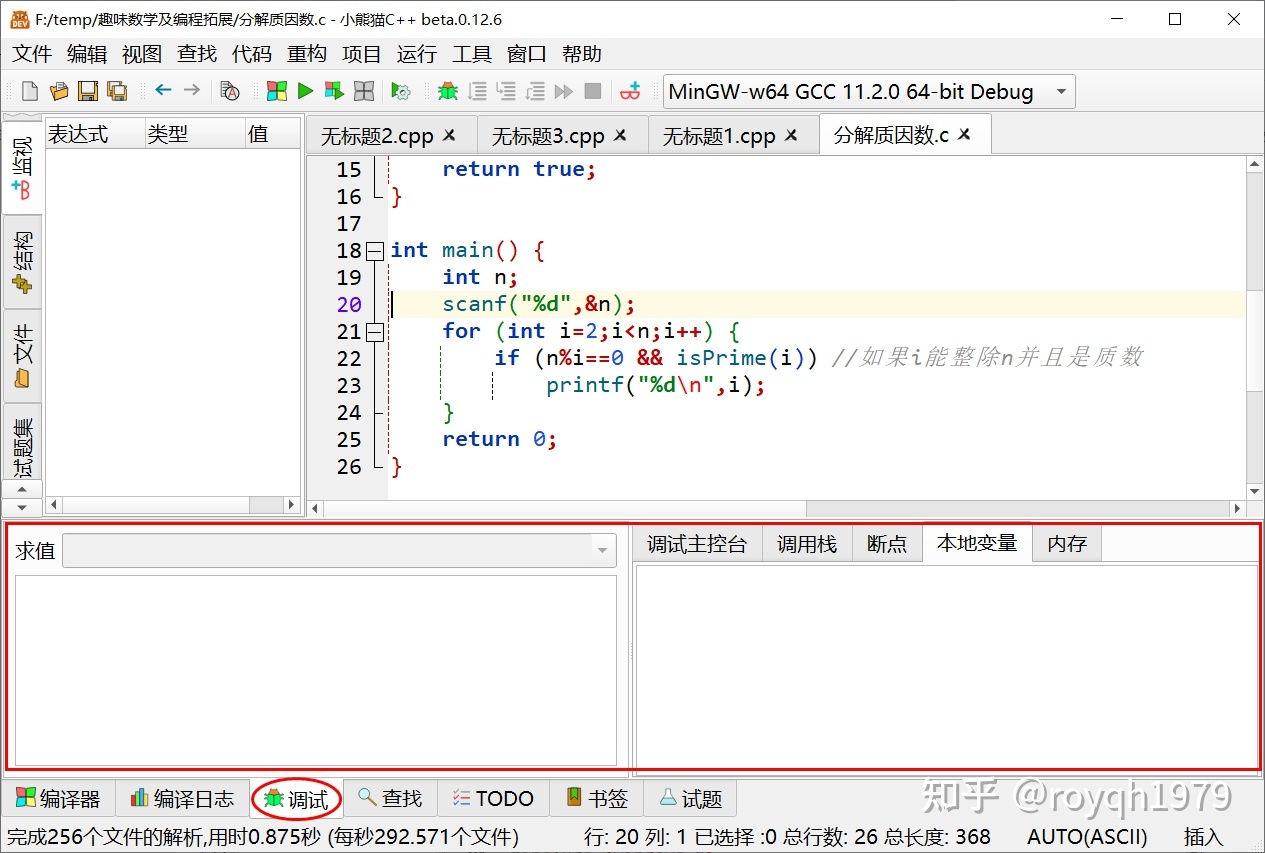Open the 文件 menu
The width and height of the screenshot is (1265, 853).
point(32,54)
